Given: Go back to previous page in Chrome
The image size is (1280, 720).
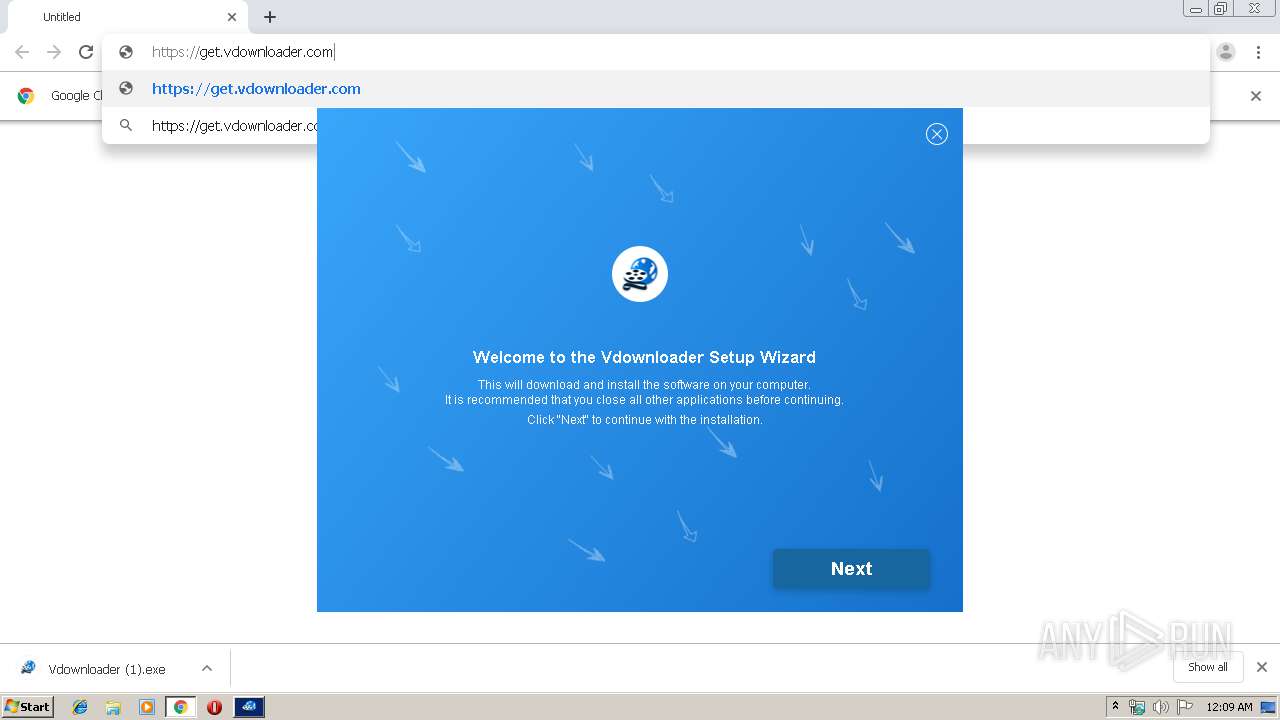Looking at the screenshot, I should point(22,52).
